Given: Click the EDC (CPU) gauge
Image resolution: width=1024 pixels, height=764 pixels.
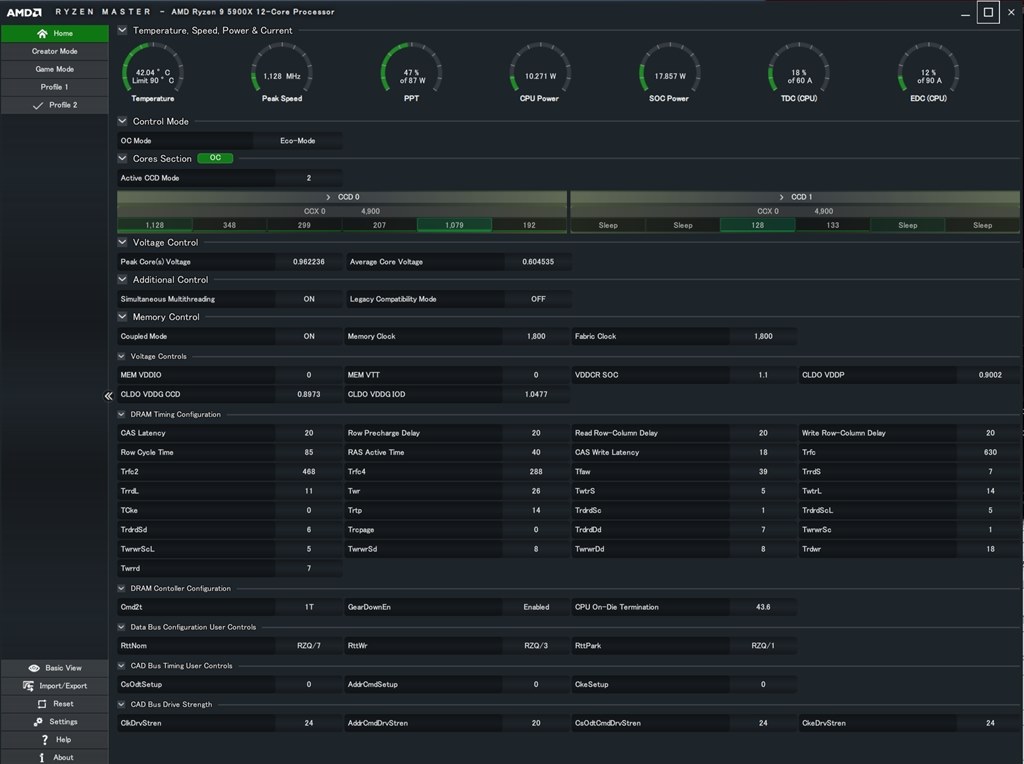Looking at the screenshot, I should pyautogui.click(x=928, y=73).
